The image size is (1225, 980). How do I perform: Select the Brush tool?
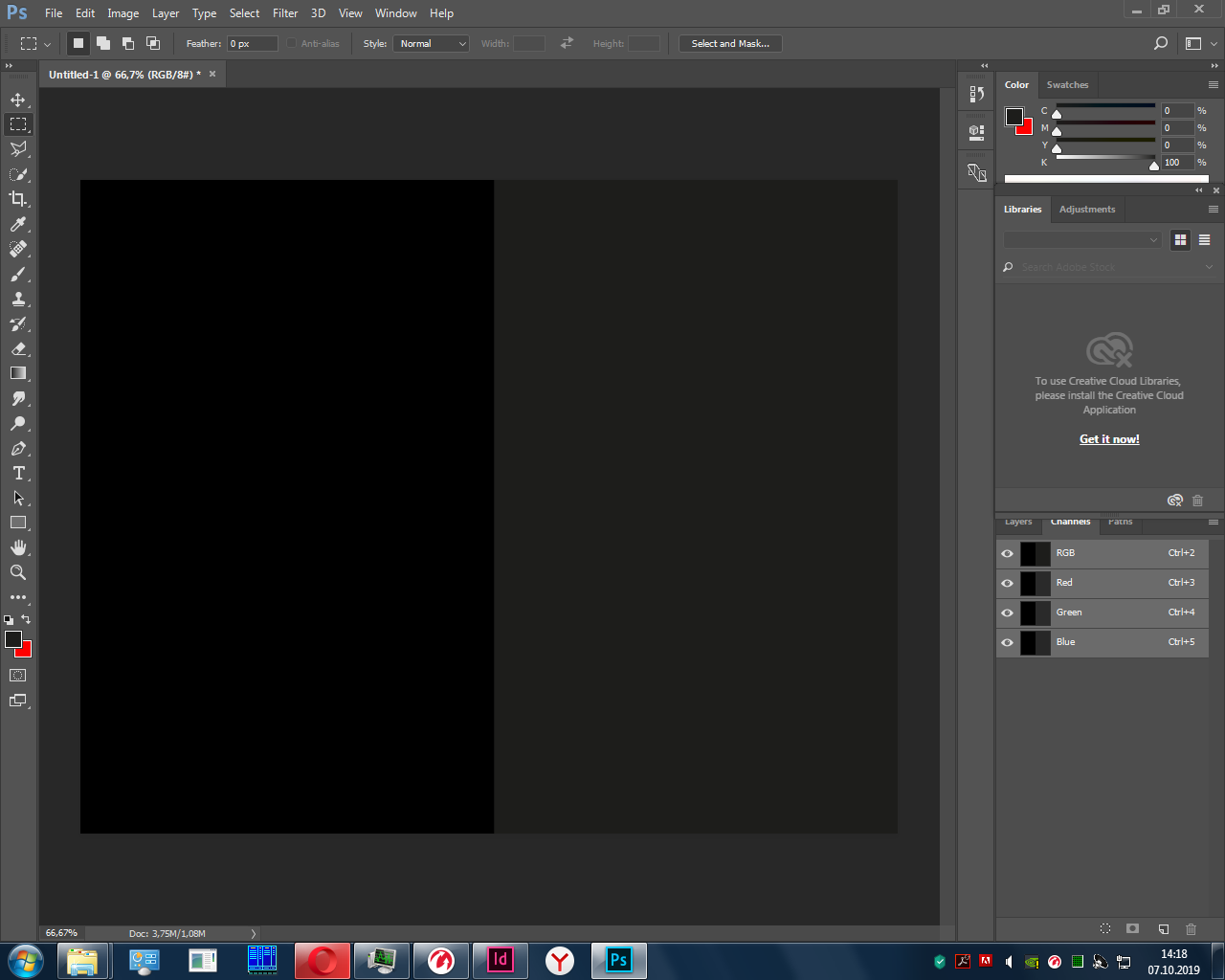tap(18, 274)
